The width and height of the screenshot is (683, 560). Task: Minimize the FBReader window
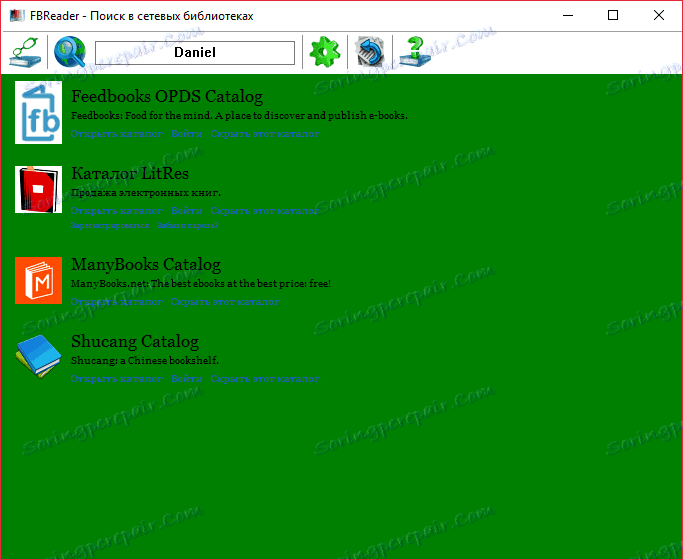[568, 16]
